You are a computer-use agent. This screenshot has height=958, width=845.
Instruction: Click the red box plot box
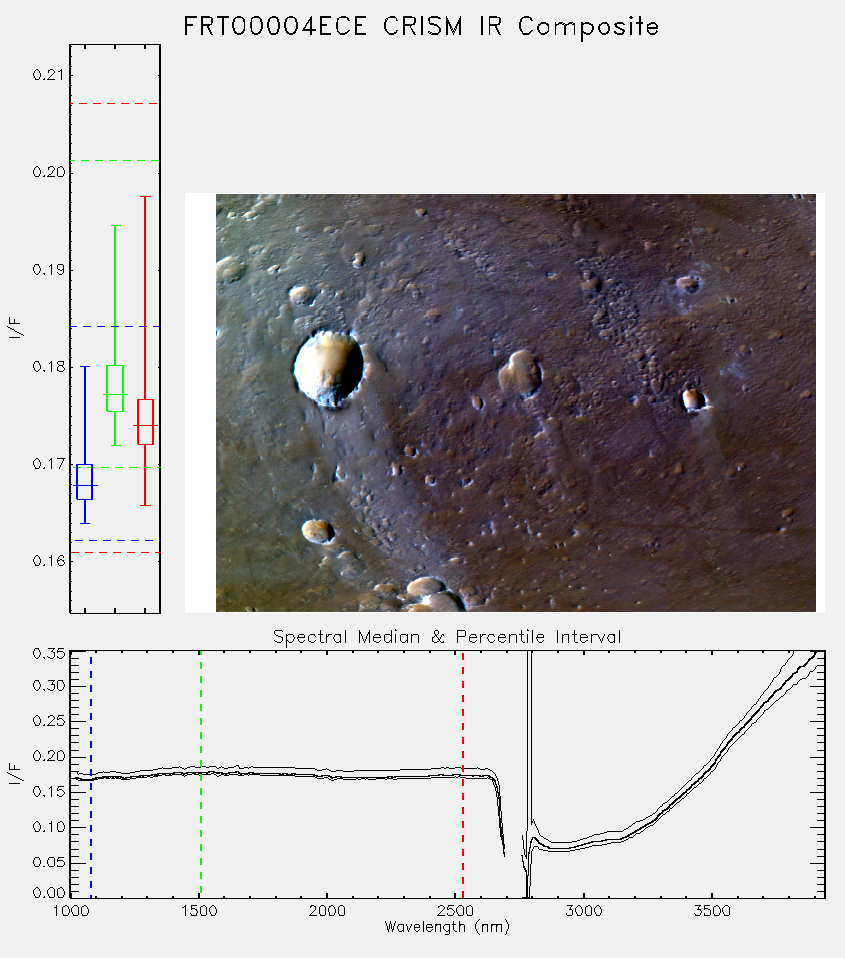point(145,422)
